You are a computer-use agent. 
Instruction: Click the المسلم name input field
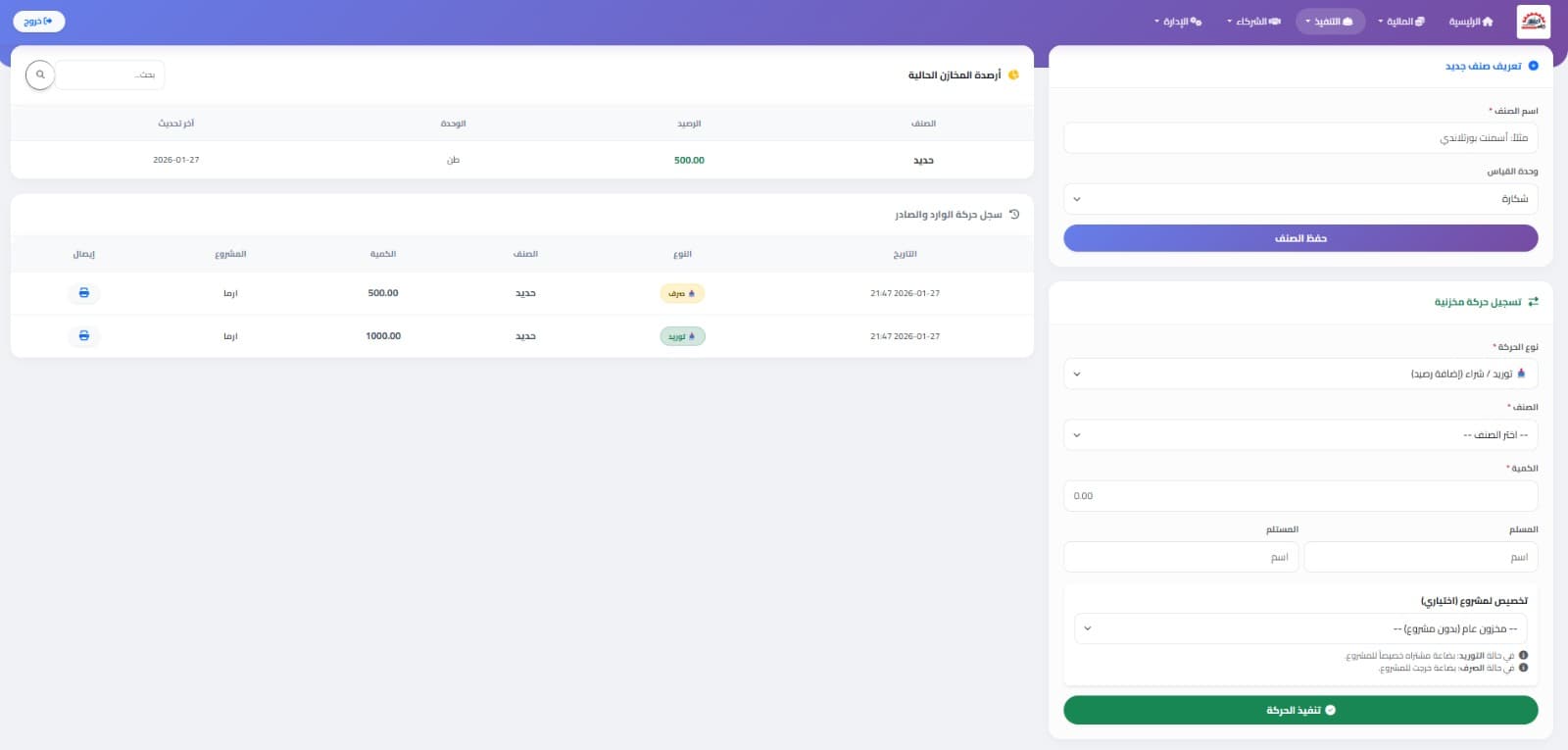1421,557
